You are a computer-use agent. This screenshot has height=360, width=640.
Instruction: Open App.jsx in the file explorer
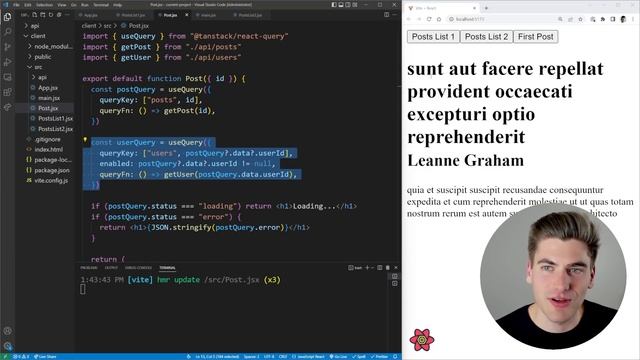point(48,88)
